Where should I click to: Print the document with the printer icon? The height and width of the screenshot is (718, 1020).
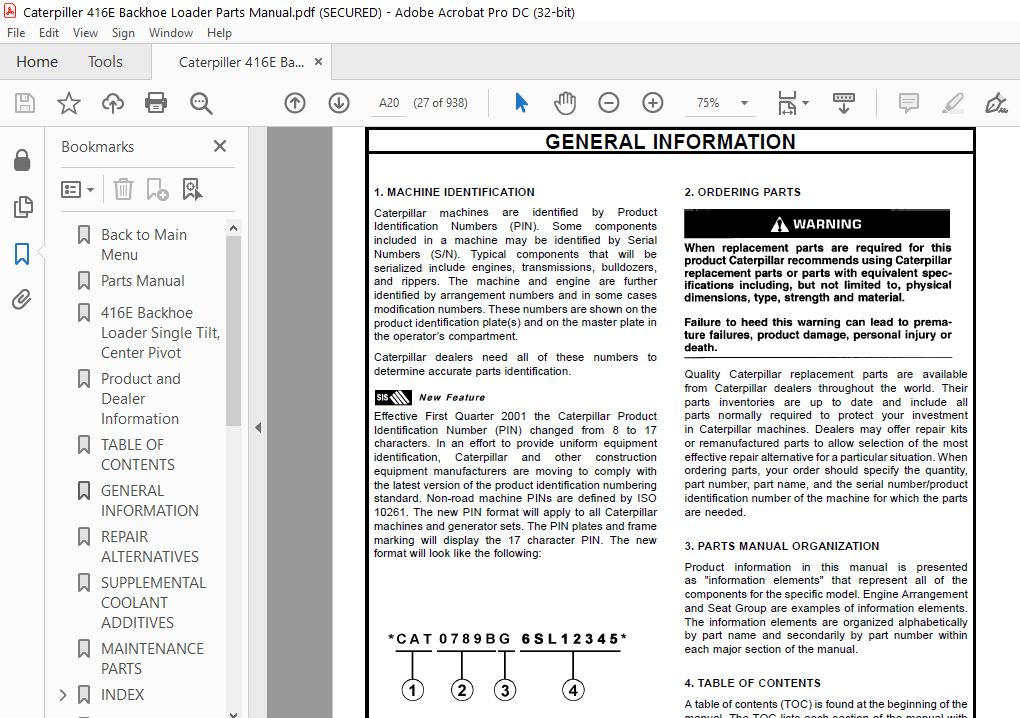156,103
